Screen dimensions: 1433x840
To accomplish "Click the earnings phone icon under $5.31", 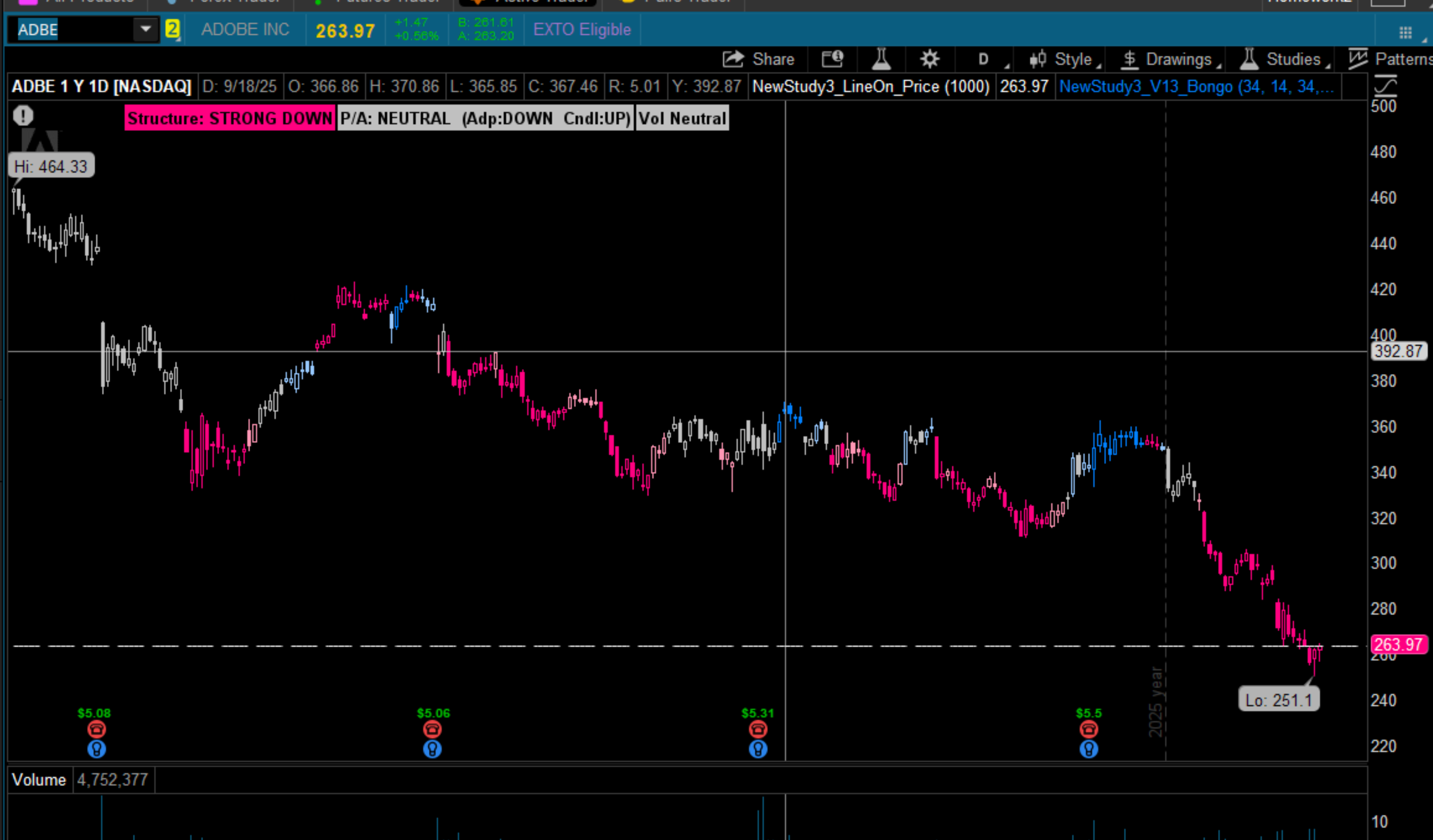I will (x=758, y=729).
